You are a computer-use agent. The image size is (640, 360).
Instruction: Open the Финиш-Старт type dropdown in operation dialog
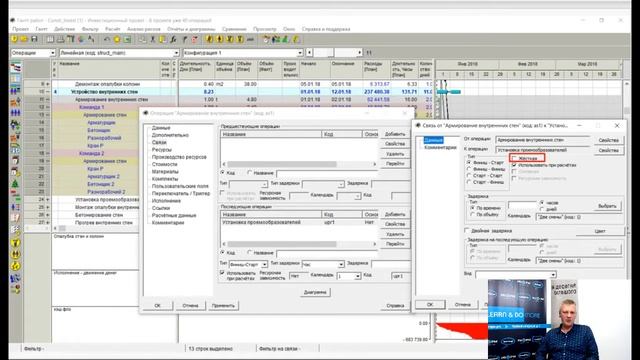(264, 264)
